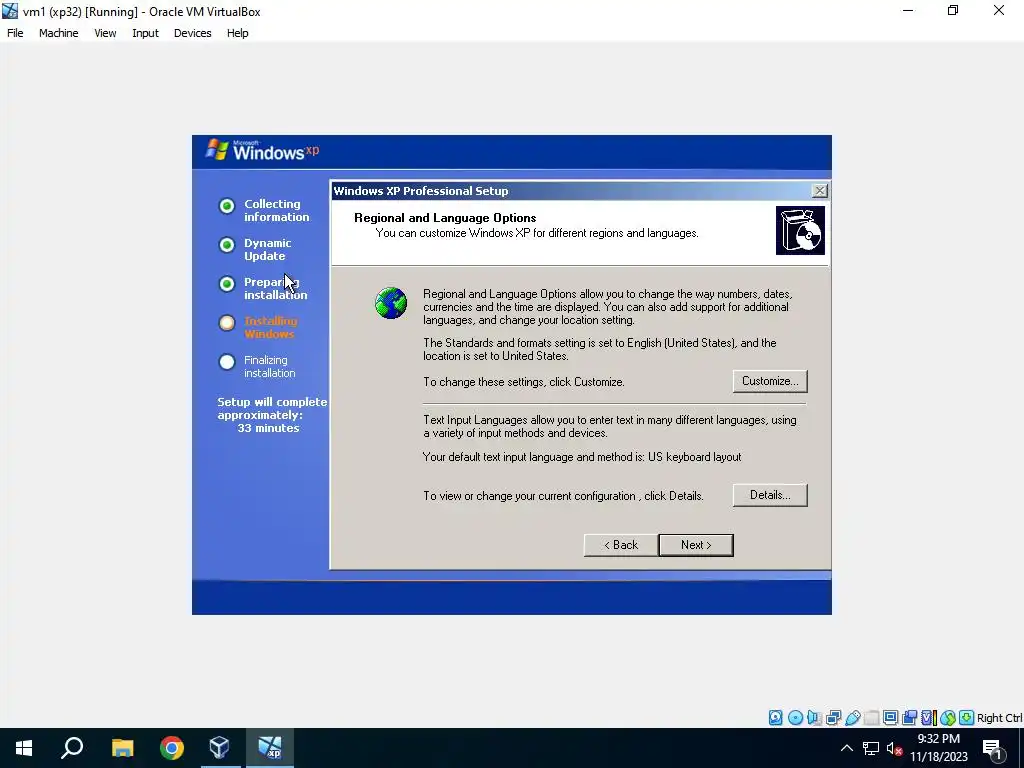Click the mouse integration status icon
Image resolution: width=1024 pixels, height=768 pixels.
coord(948,718)
